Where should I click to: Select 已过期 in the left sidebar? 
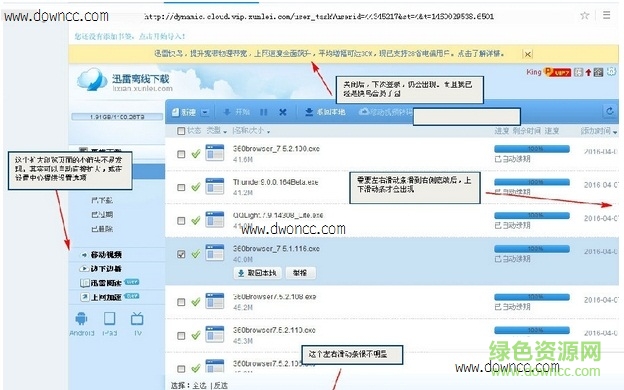[x=102, y=214]
